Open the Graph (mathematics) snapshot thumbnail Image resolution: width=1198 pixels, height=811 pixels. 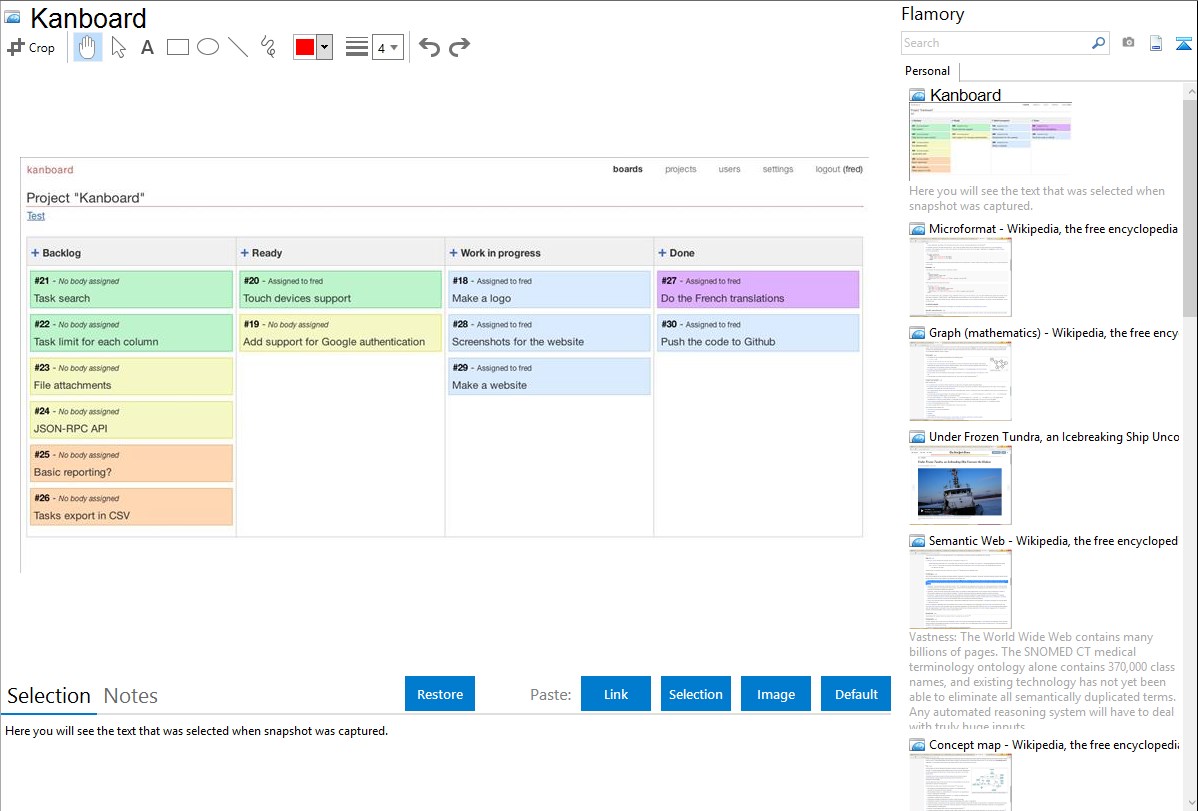coord(960,381)
